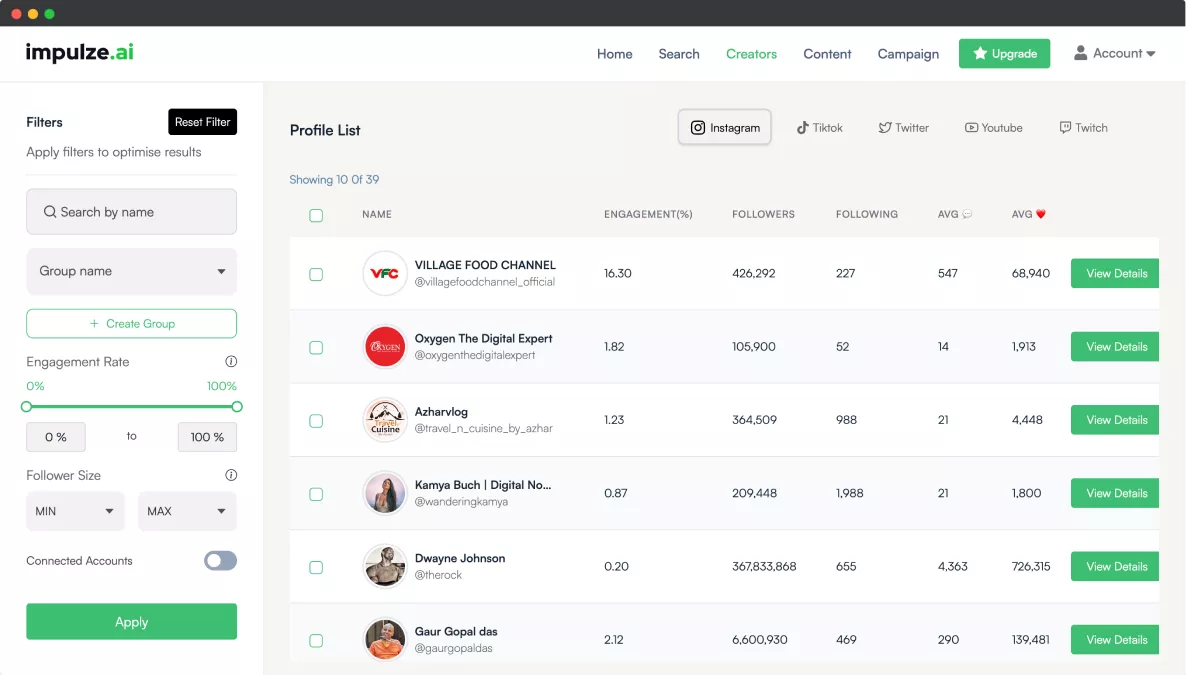1186x675 pixels.
Task: Check the select-all checkbox in table header
Action: pos(316,215)
